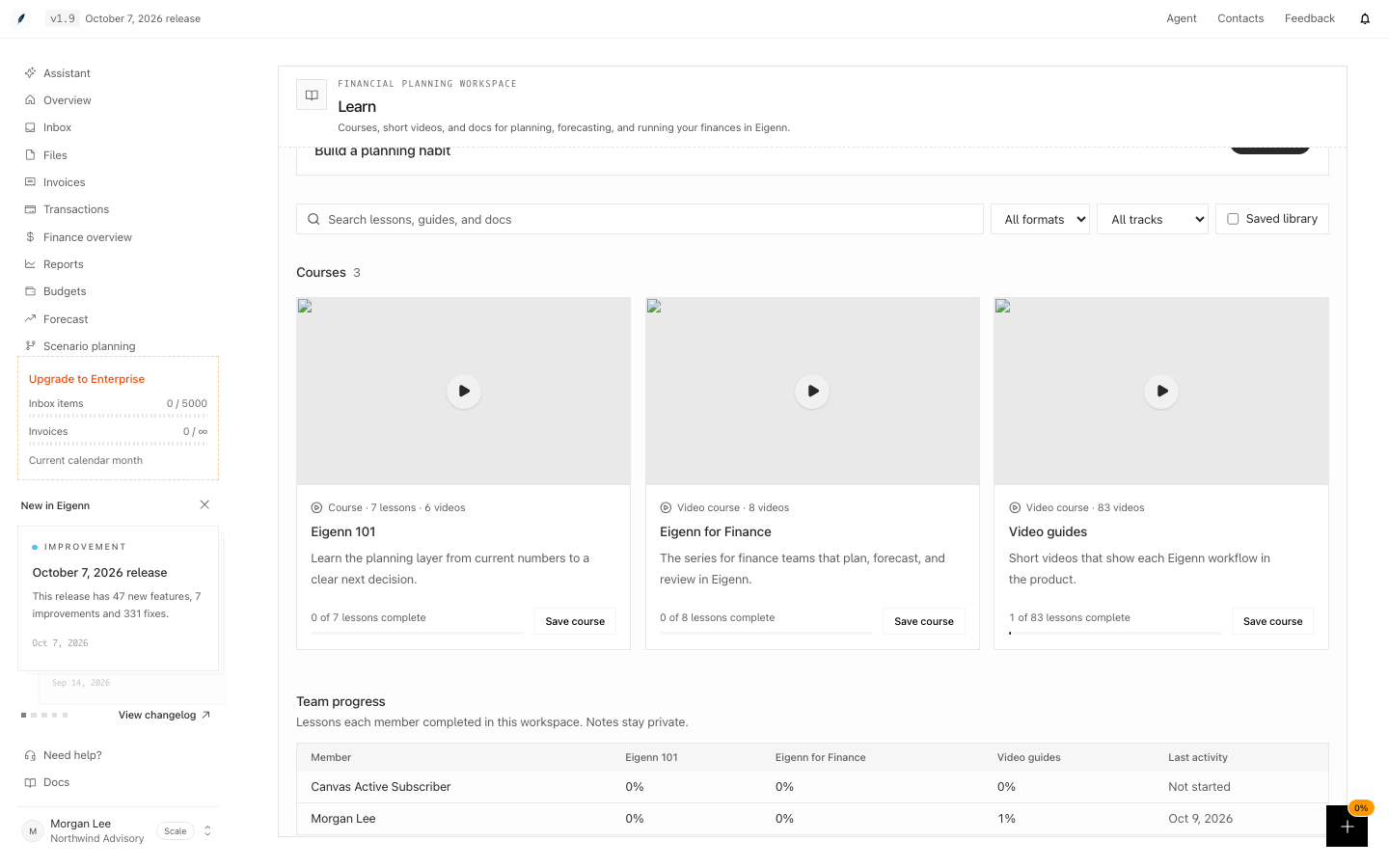Click the Transactions card icon
Screen dimensions: 1389x868
[30, 209]
